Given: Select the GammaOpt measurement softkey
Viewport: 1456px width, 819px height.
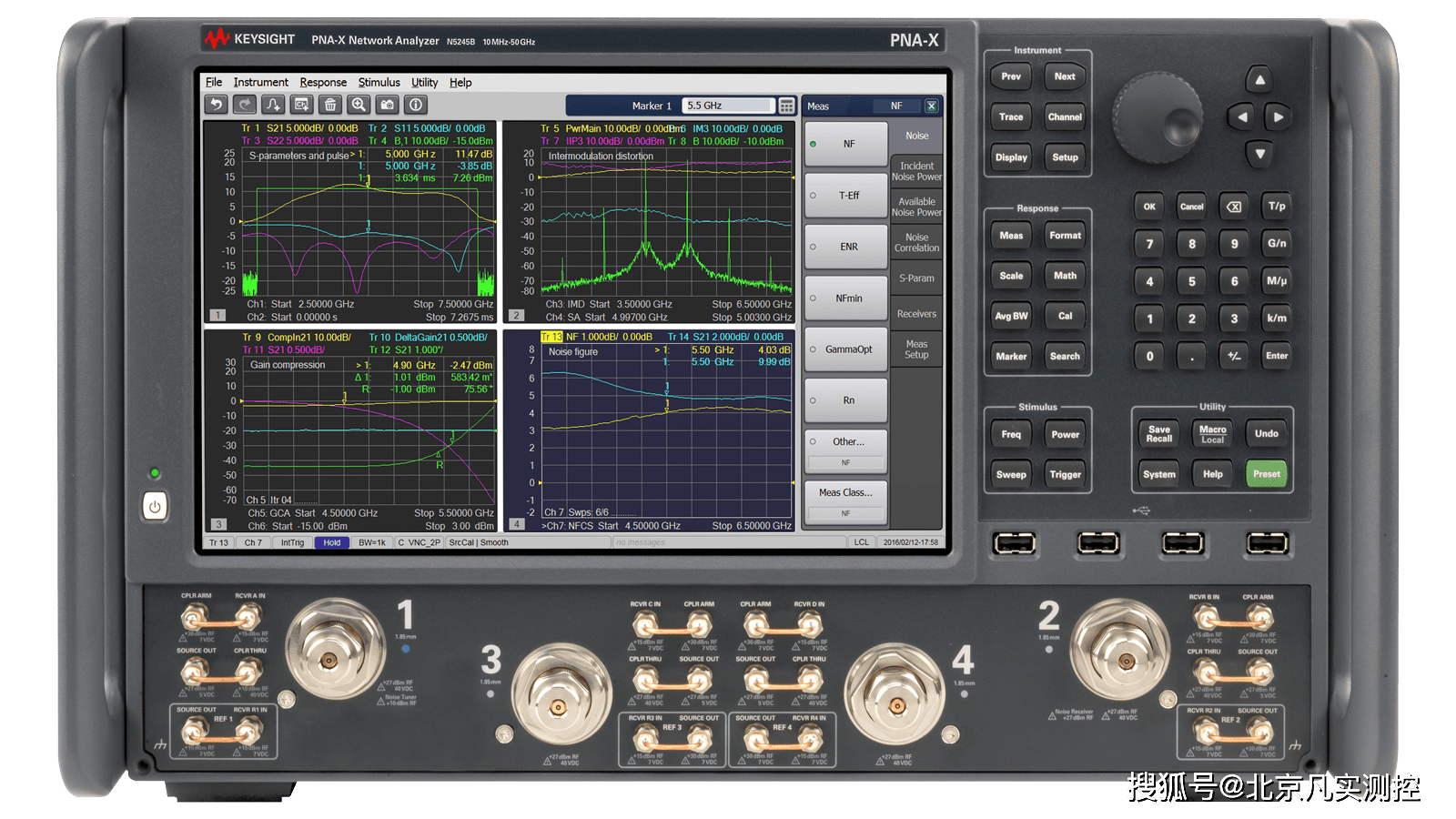Looking at the screenshot, I should (846, 349).
